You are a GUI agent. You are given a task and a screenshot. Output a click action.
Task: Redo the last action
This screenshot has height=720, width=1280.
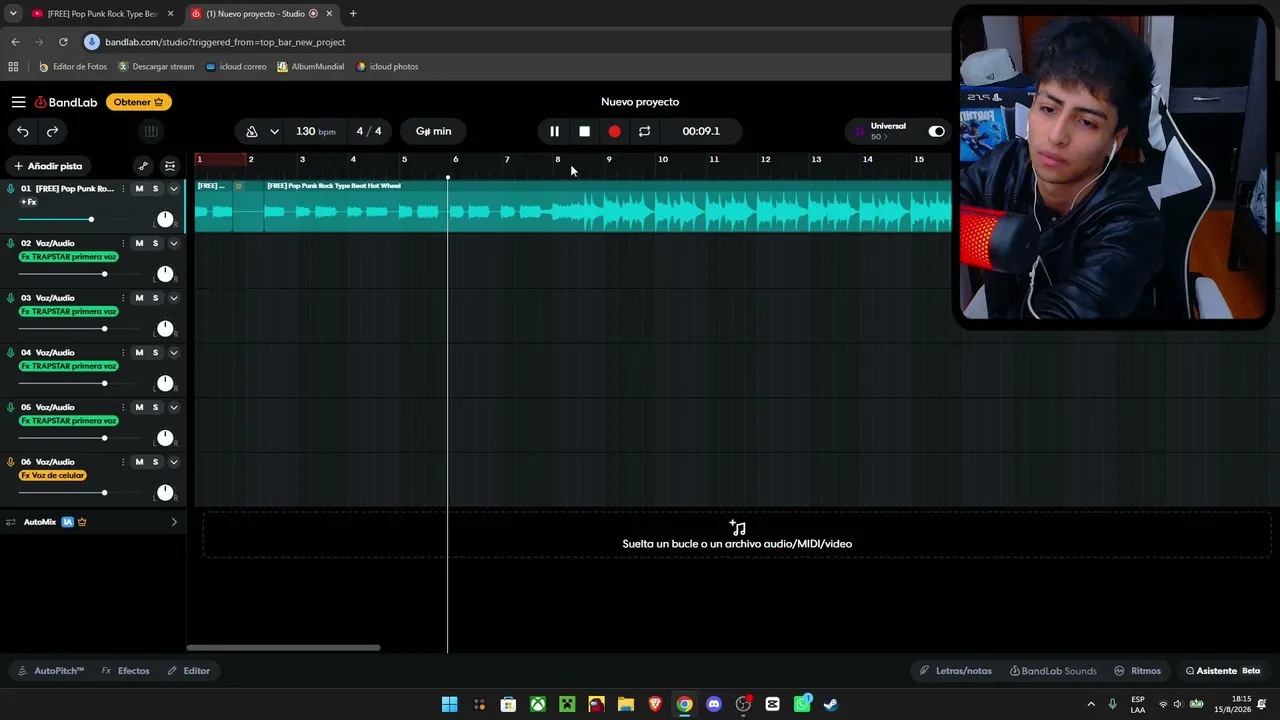coord(52,131)
